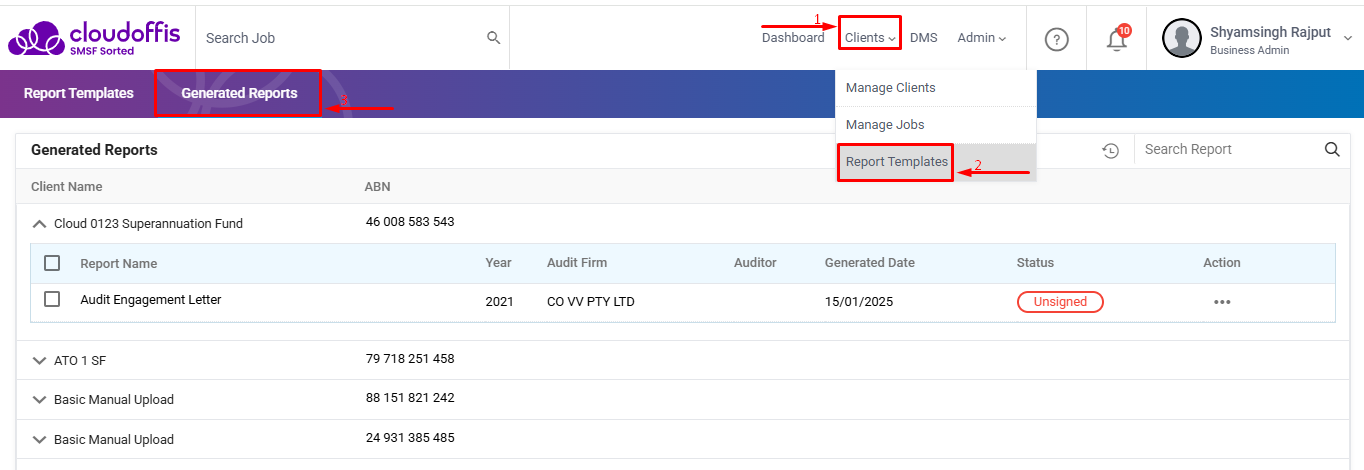Click the Client Name column header

[x=67, y=187]
